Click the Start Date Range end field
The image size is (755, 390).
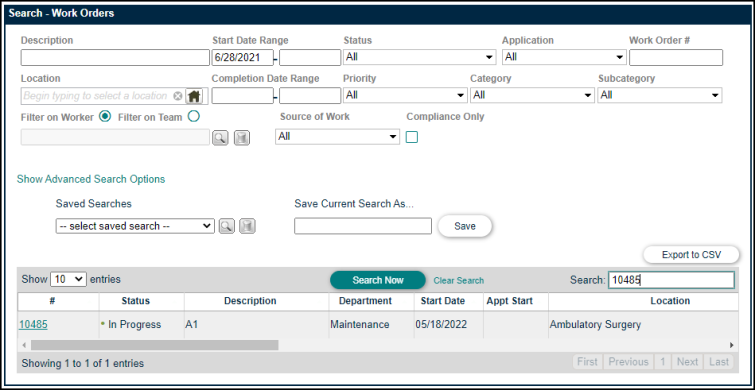[310, 58]
